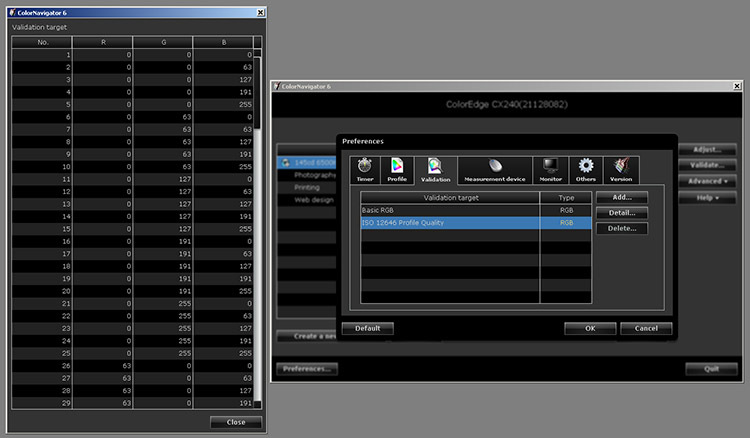The height and width of the screenshot is (438, 750).
Task: Open the Measurement device tab
Action: (495, 170)
